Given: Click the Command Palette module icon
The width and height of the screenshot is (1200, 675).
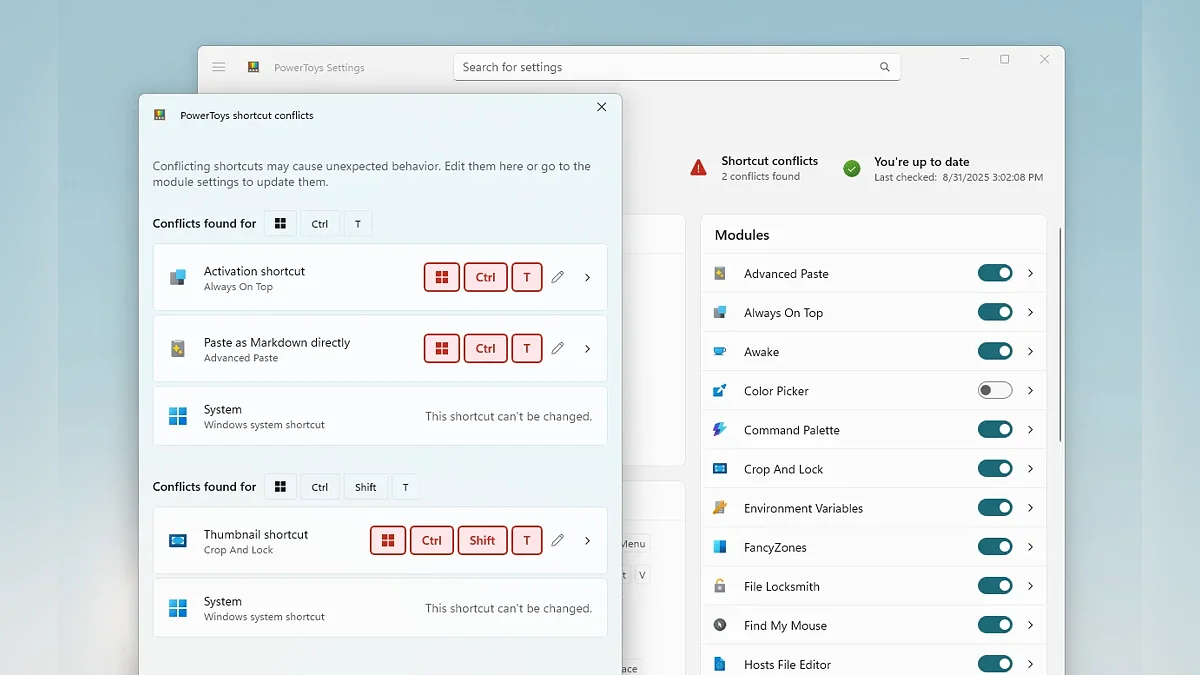Looking at the screenshot, I should pos(720,429).
